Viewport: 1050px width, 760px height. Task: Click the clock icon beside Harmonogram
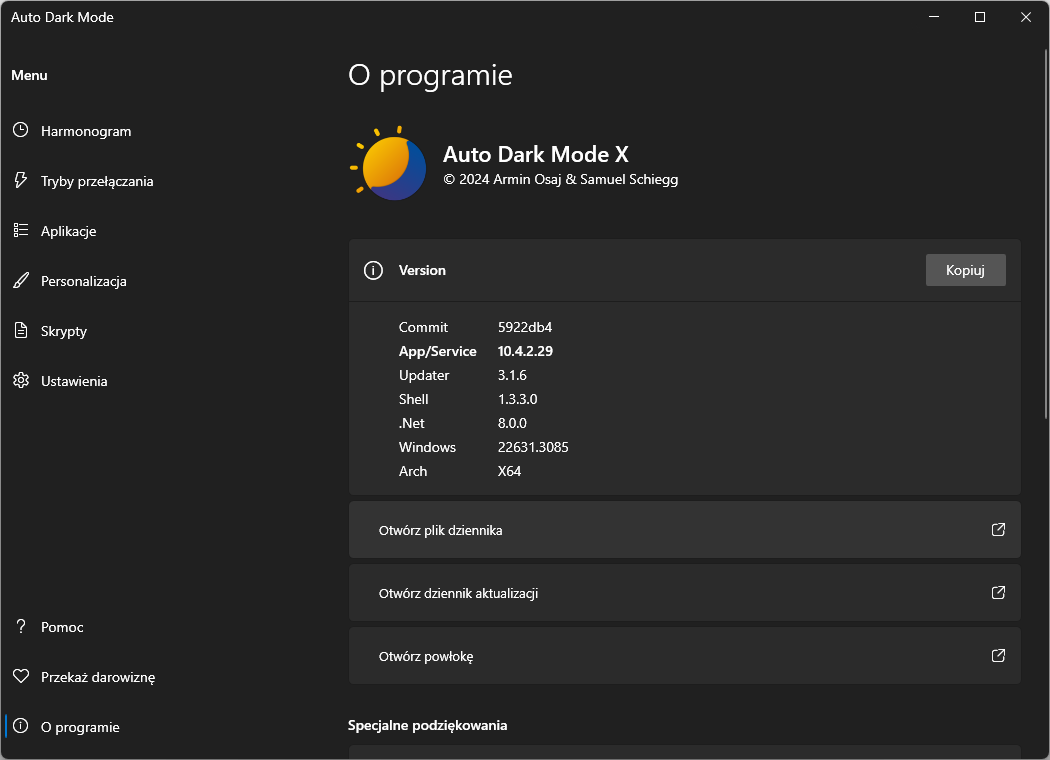coord(21,130)
